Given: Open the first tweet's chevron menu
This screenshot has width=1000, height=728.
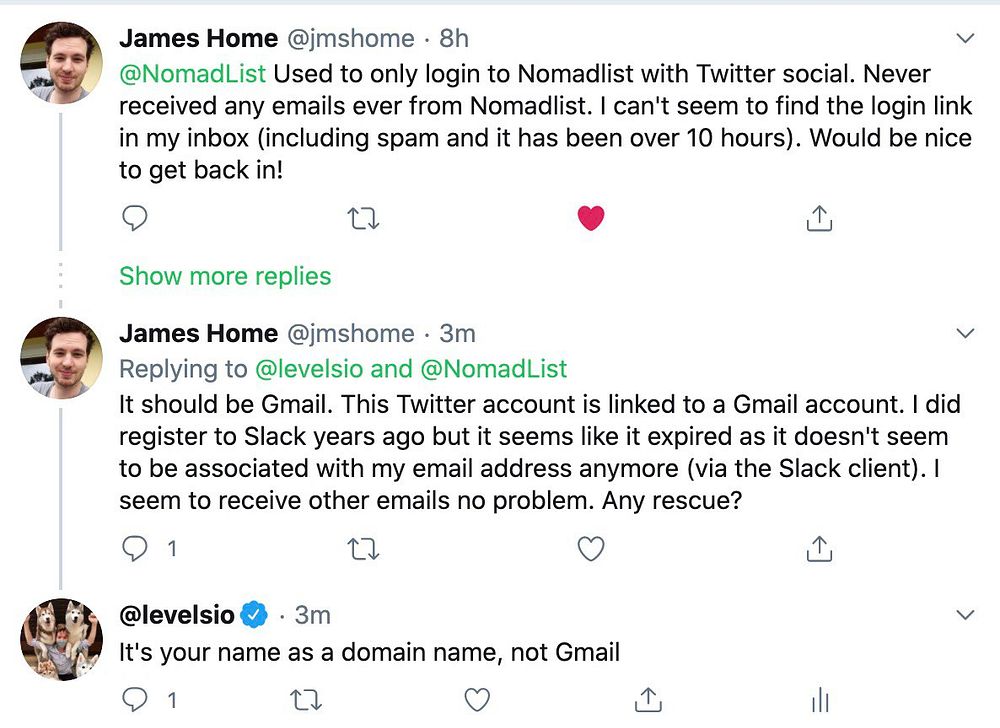Looking at the screenshot, I should point(966,39).
